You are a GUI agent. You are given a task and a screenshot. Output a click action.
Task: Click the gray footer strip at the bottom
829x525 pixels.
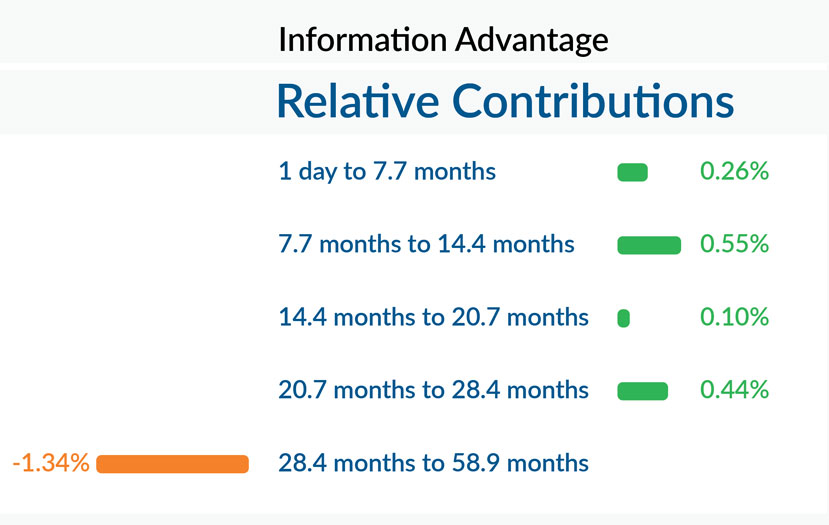tap(414, 519)
